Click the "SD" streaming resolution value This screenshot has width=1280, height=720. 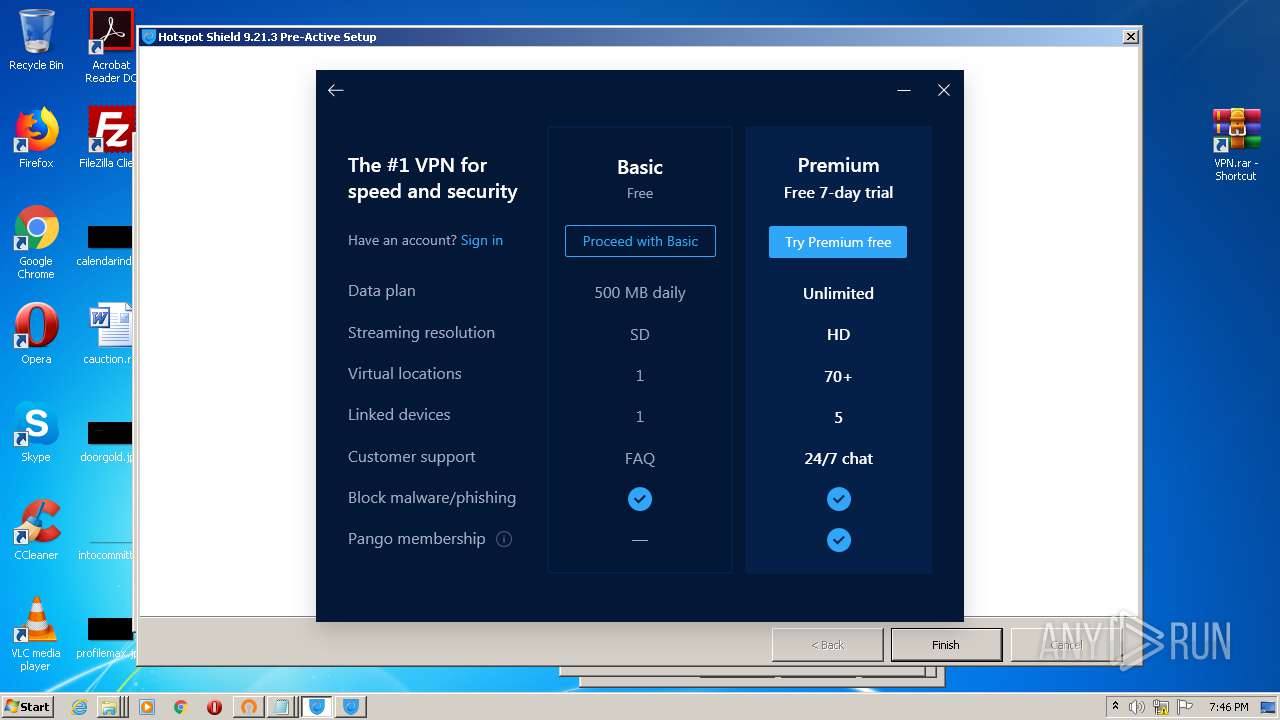click(x=640, y=335)
